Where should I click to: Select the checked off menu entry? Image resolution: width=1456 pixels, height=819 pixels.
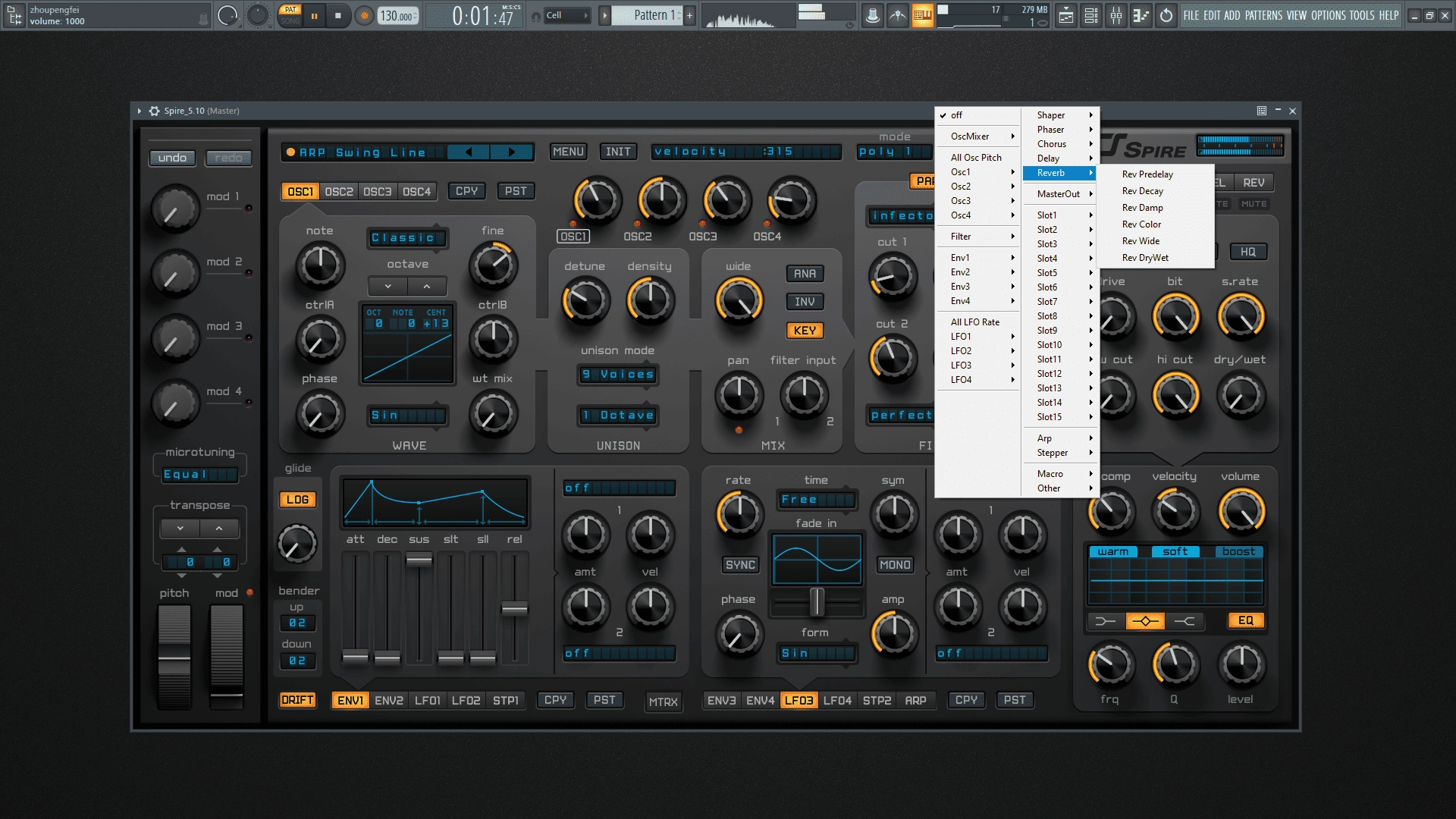click(977, 115)
